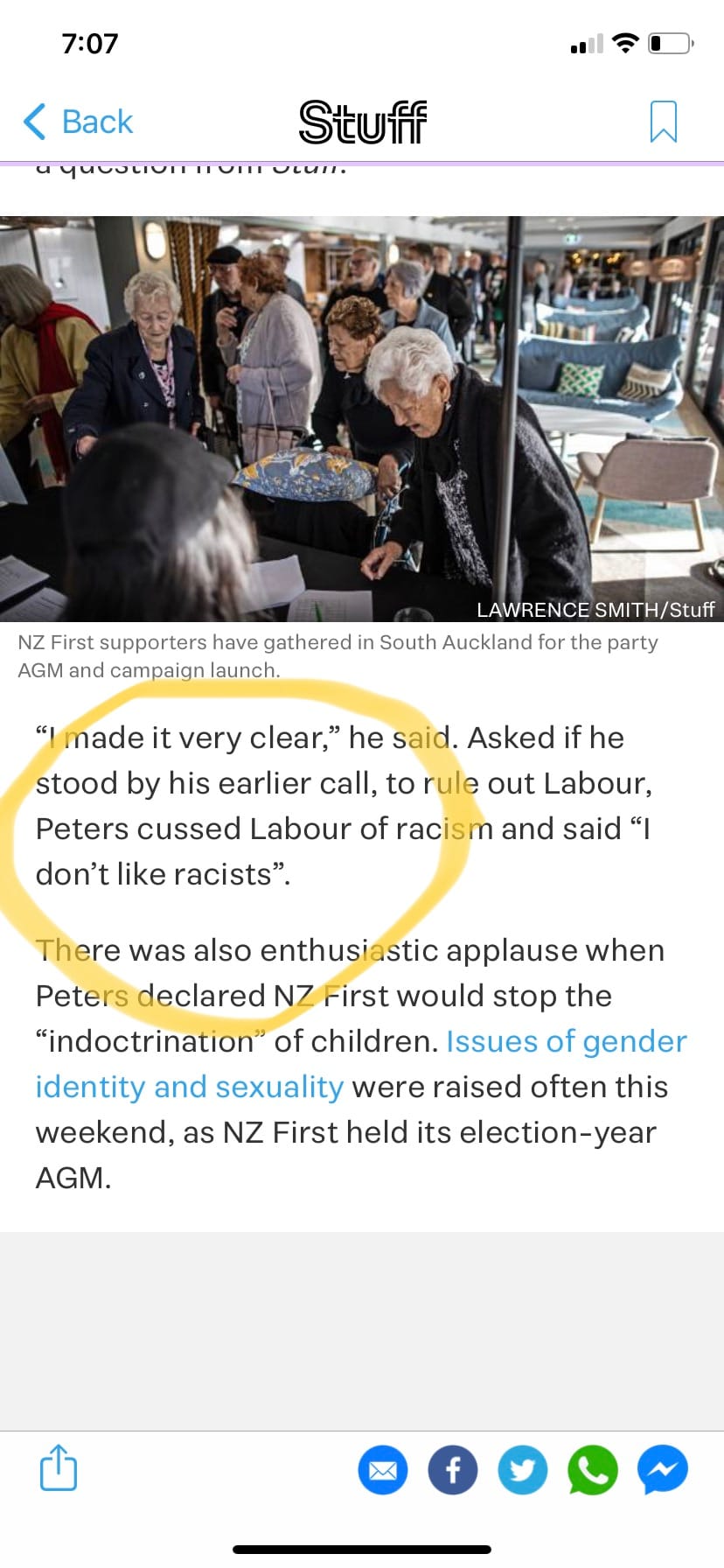Tap the home indicator bar
Image resolution: width=724 pixels, height=1568 pixels.
362,1550
